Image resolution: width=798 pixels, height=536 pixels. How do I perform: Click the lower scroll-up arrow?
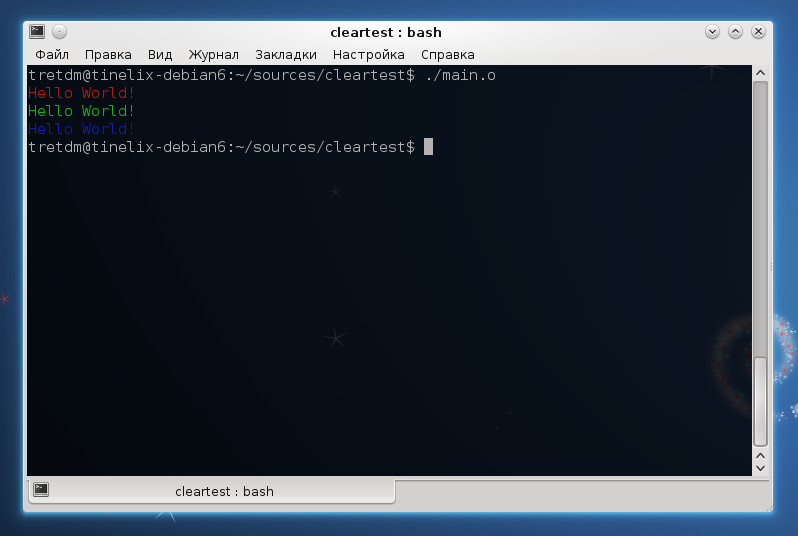760,456
